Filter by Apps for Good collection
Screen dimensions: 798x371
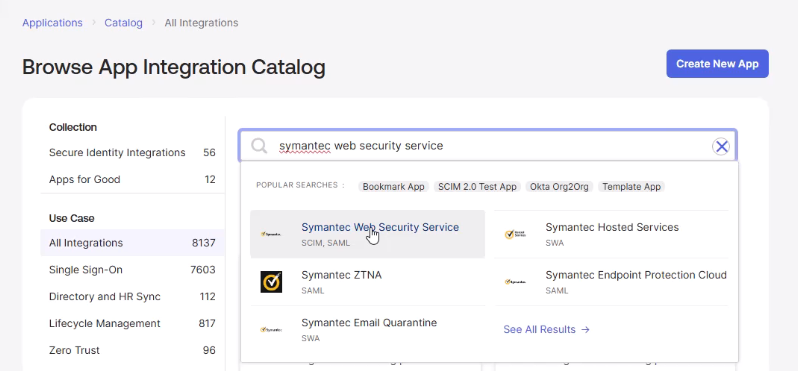point(132,180)
